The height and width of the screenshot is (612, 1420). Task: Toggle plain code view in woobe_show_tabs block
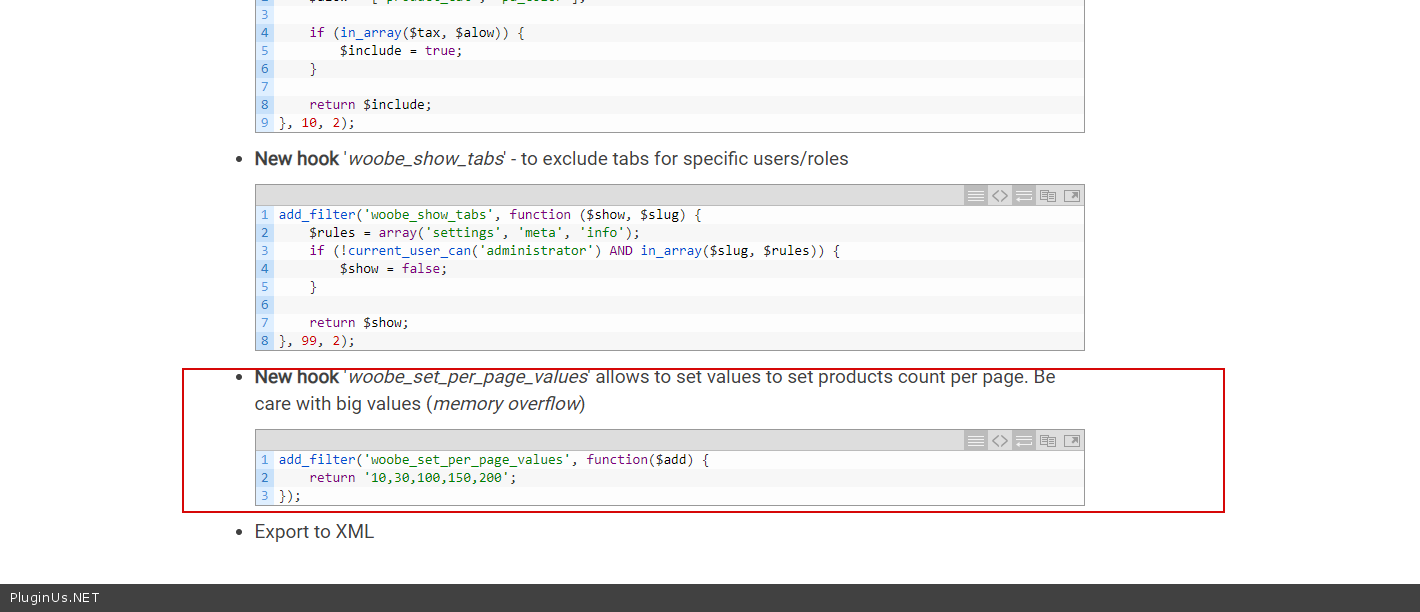pyautogui.click(x=999, y=196)
